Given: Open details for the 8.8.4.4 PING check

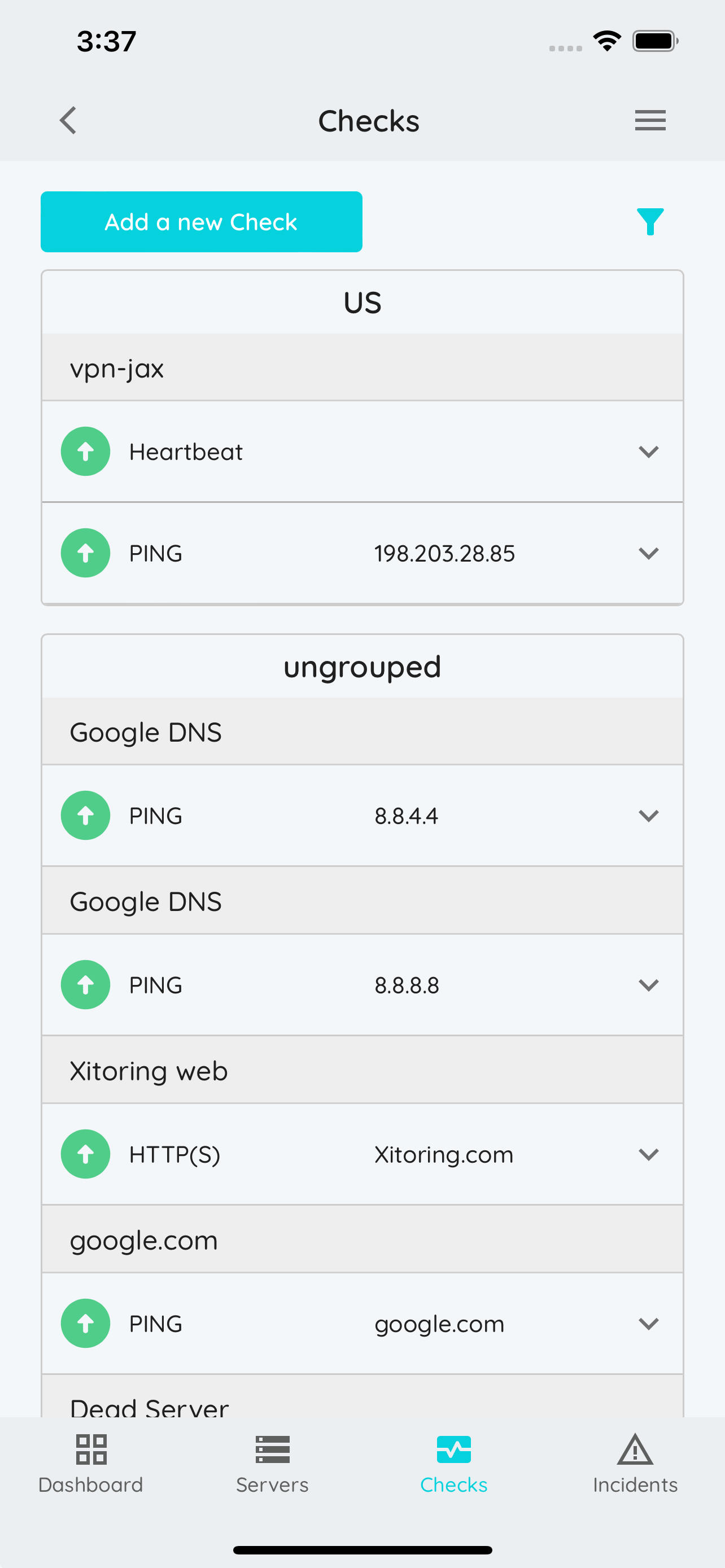Looking at the screenshot, I should pos(648,815).
